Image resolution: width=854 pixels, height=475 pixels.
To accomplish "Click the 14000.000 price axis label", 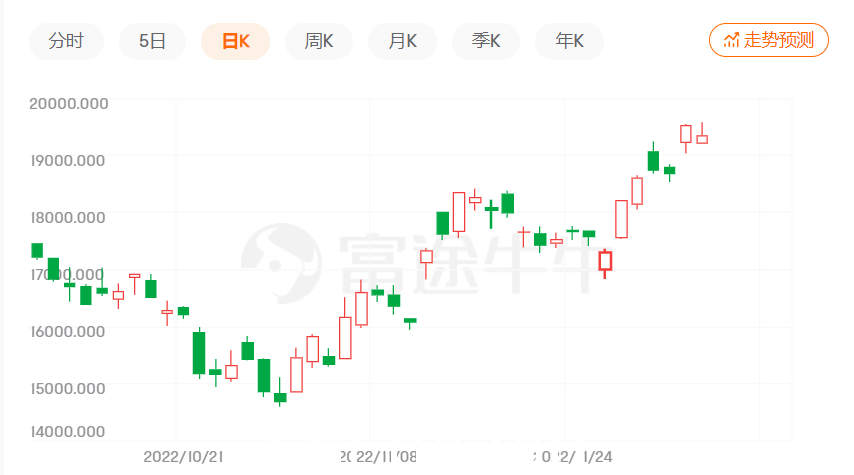I will click(x=68, y=431).
